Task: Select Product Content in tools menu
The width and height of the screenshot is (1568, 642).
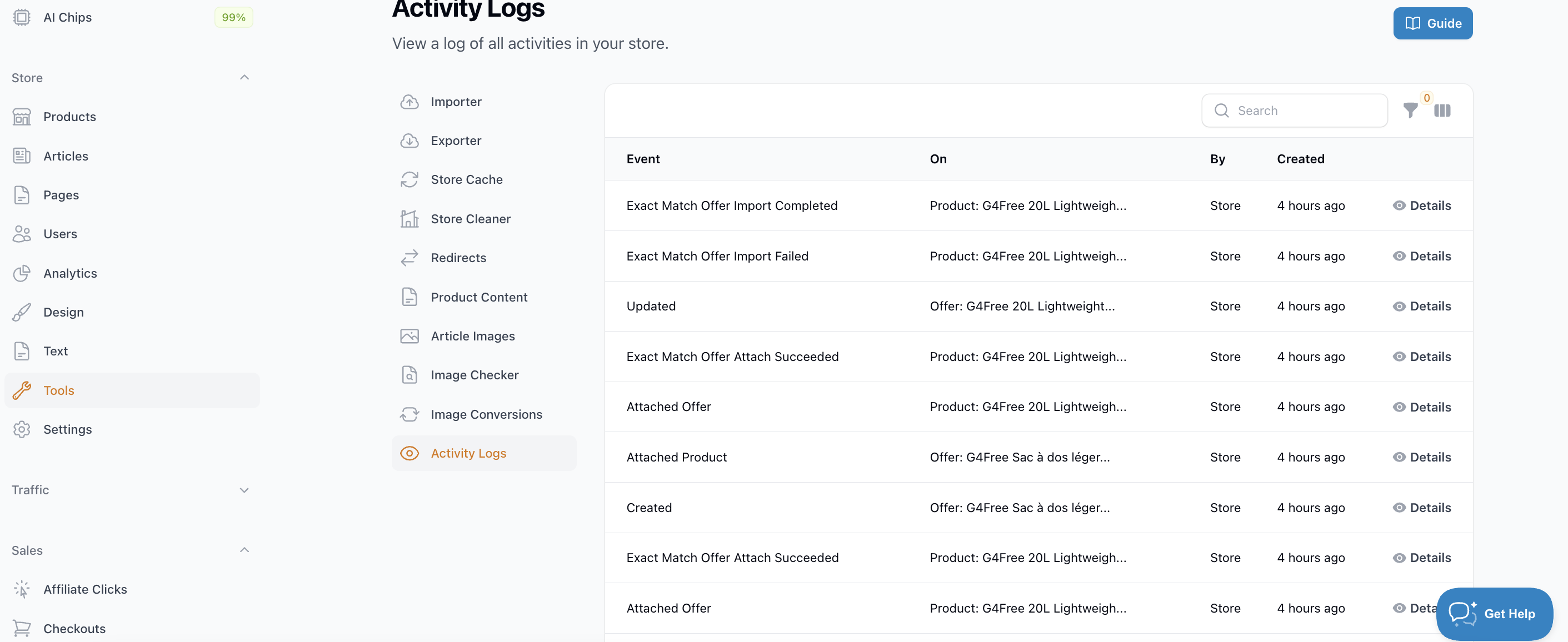Action: [478, 297]
